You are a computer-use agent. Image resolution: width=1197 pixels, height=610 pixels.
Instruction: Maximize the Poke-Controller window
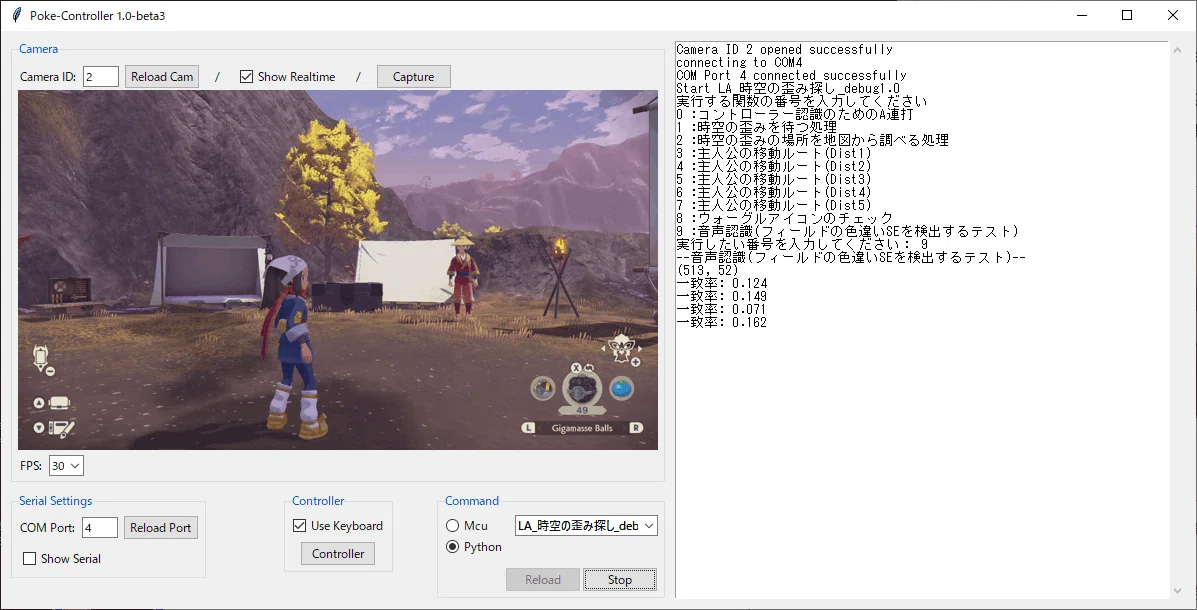1127,15
